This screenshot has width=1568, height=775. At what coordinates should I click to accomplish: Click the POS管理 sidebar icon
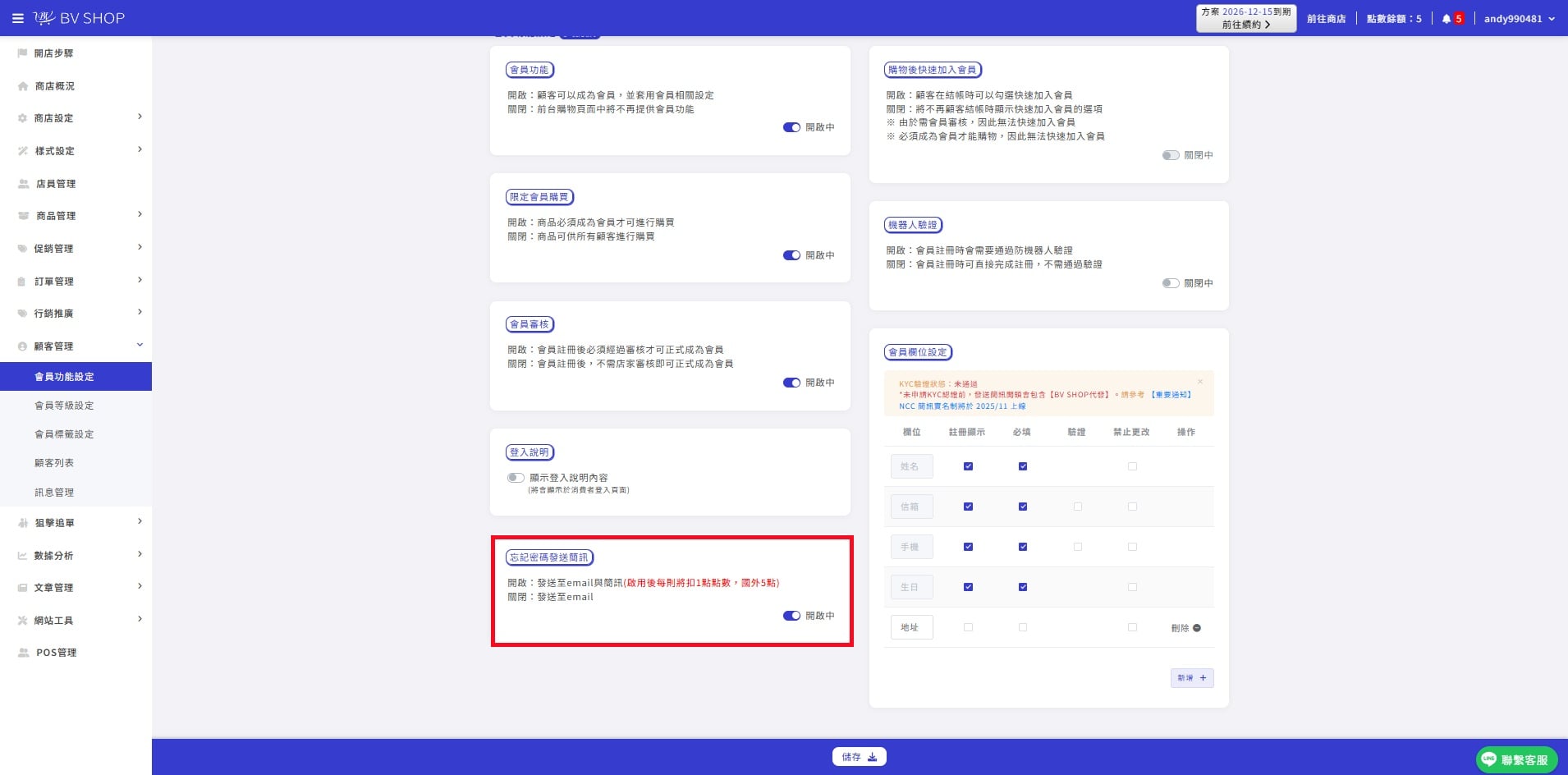(23, 653)
